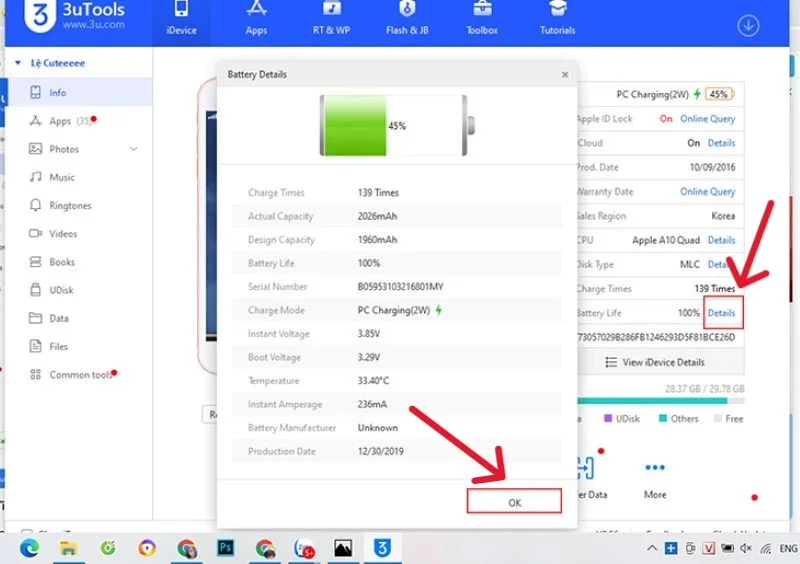This screenshot has width=800, height=564.
Task: Click Online Query for Apple ID Lock
Action: pyautogui.click(x=707, y=119)
